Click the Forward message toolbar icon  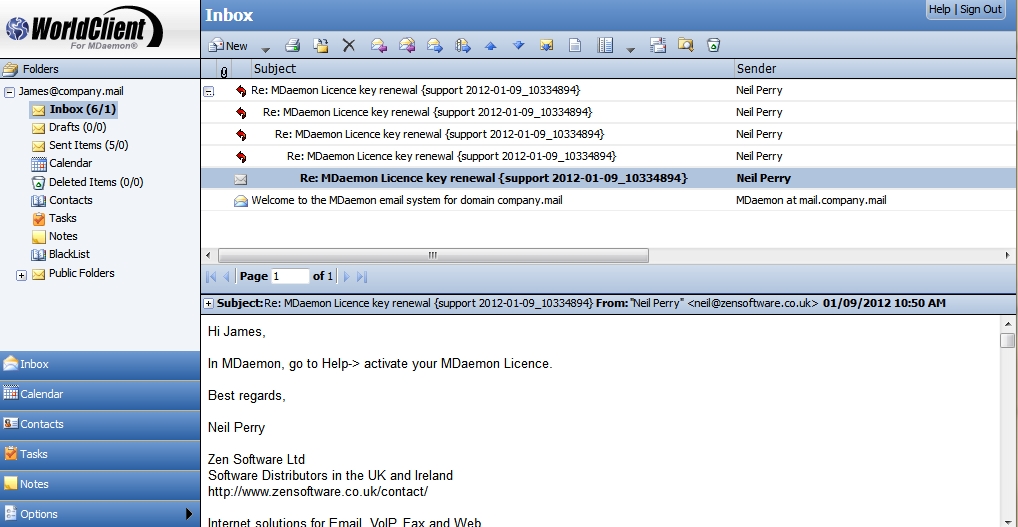435,45
